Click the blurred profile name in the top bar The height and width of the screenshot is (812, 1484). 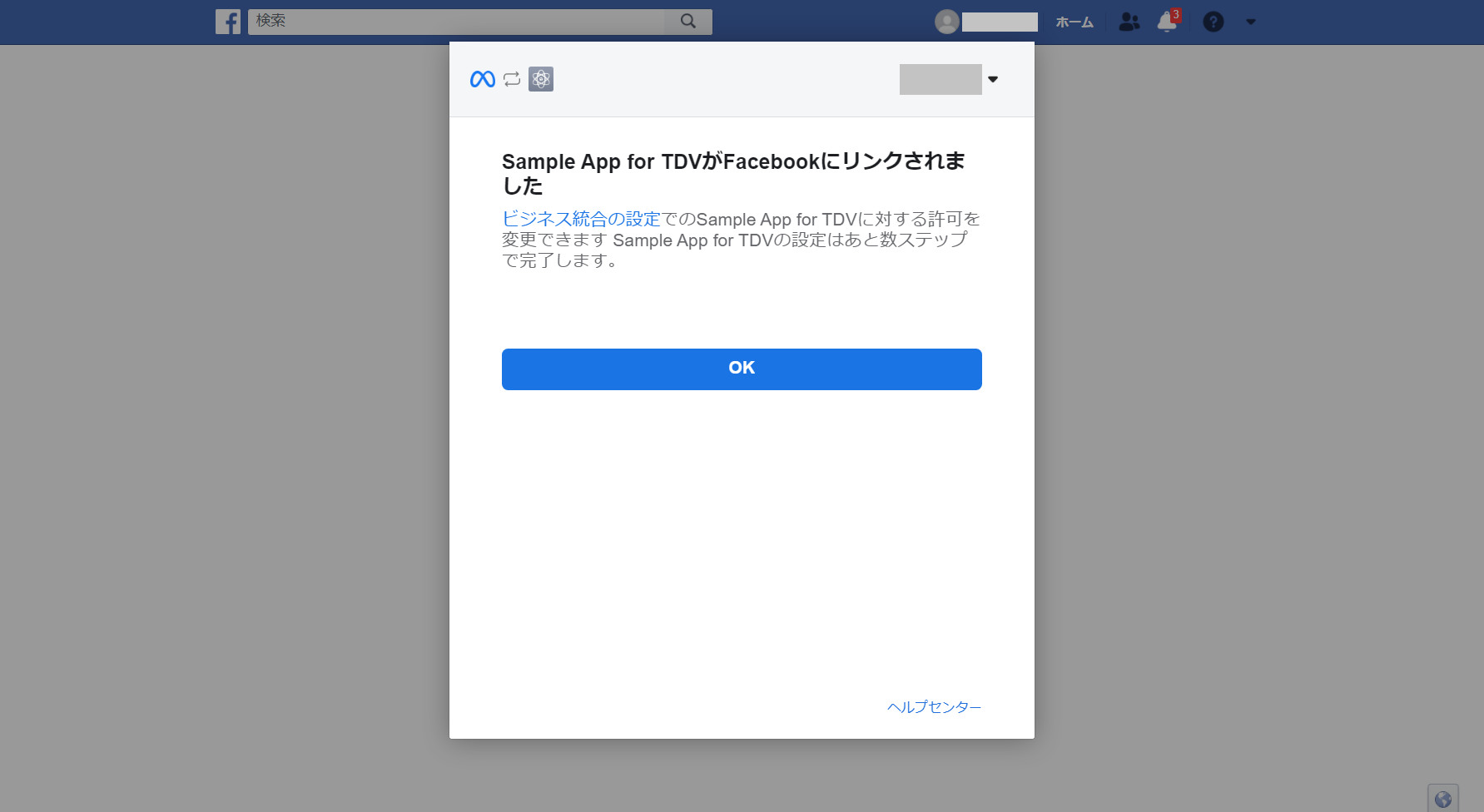pyautogui.click(x=1000, y=22)
